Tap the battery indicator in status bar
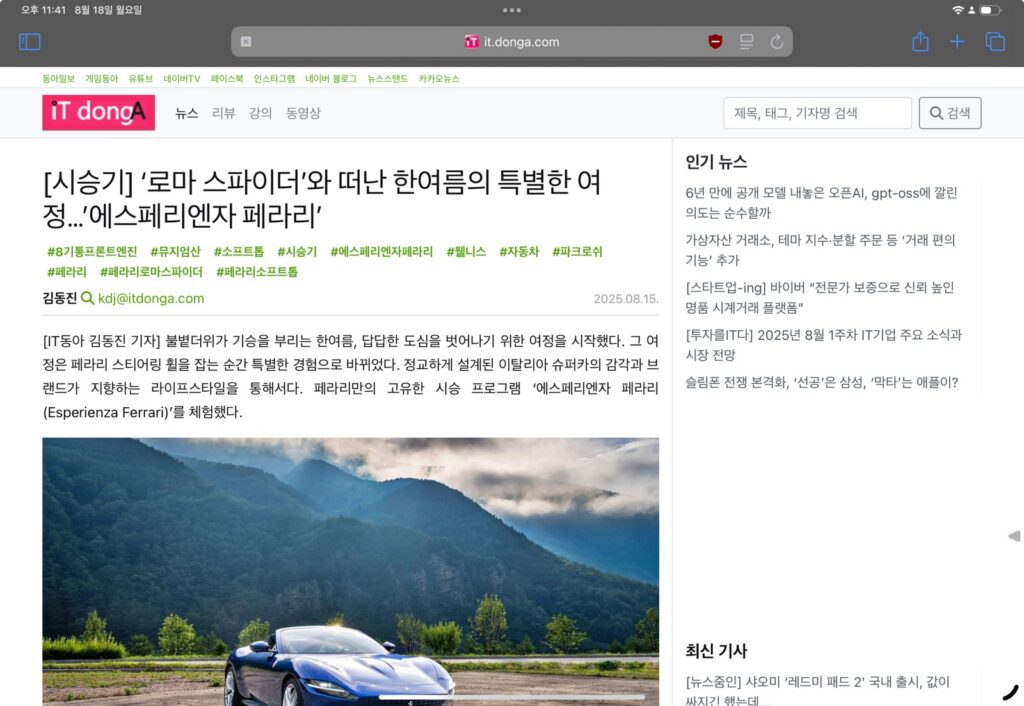This screenshot has height=706, width=1024. pyautogui.click(x=990, y=10)
